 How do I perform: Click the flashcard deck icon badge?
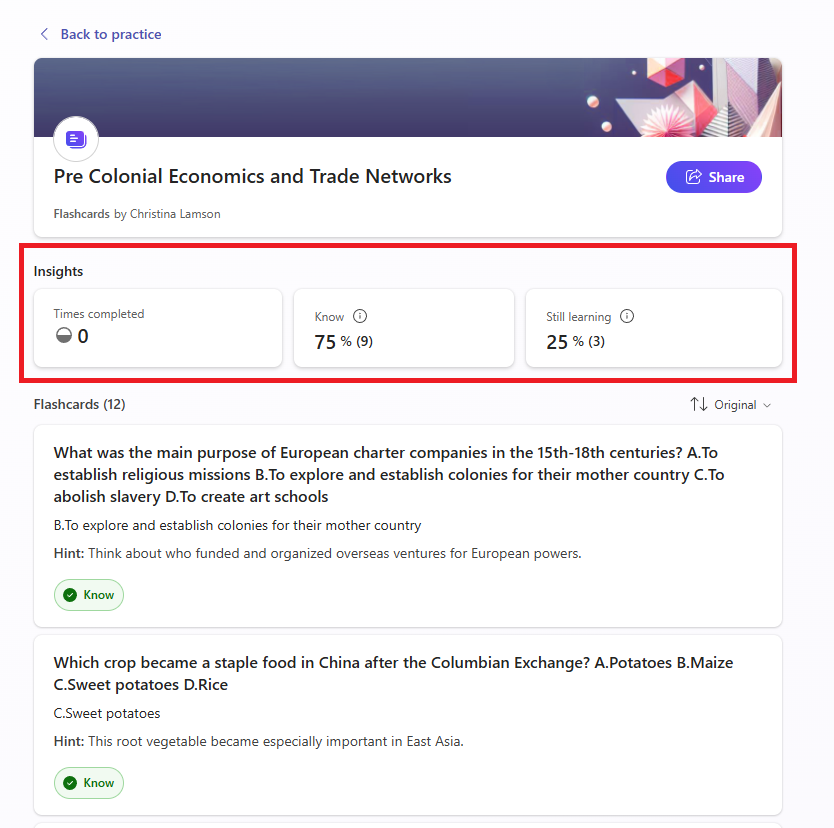76,139
